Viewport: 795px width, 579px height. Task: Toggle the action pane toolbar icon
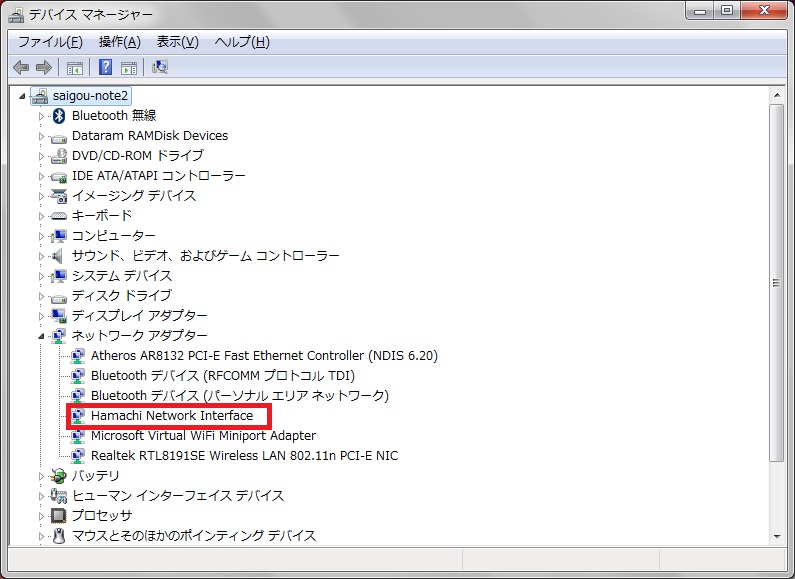coord(129,67)
